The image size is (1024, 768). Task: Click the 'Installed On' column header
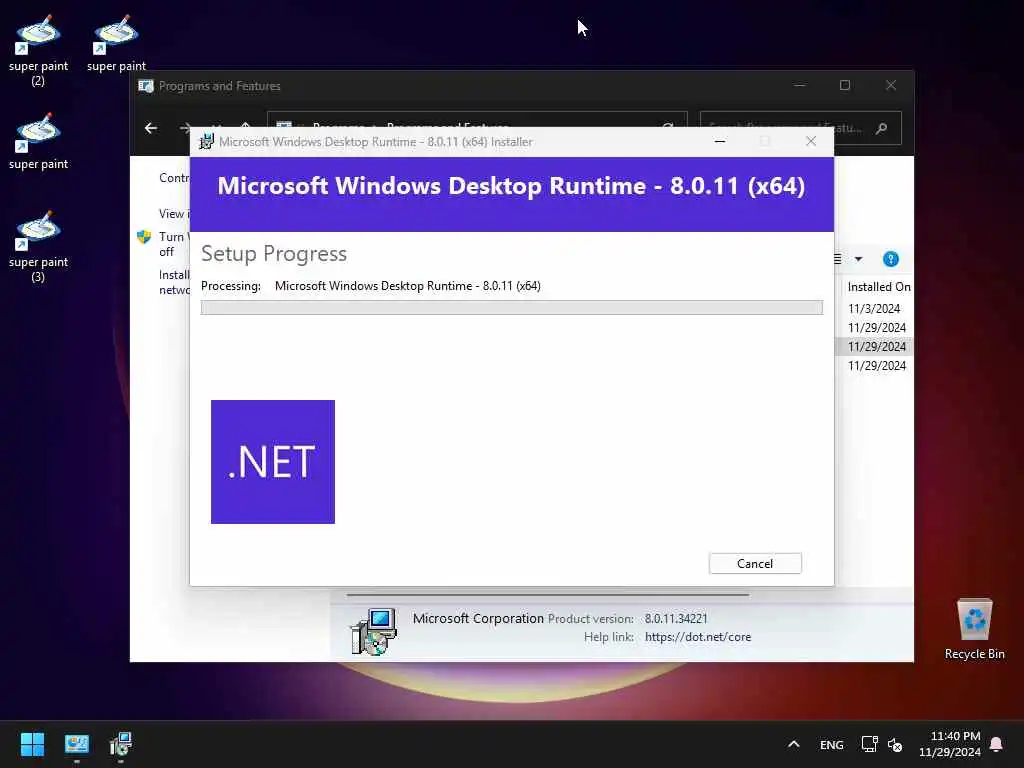click(878, 287)
